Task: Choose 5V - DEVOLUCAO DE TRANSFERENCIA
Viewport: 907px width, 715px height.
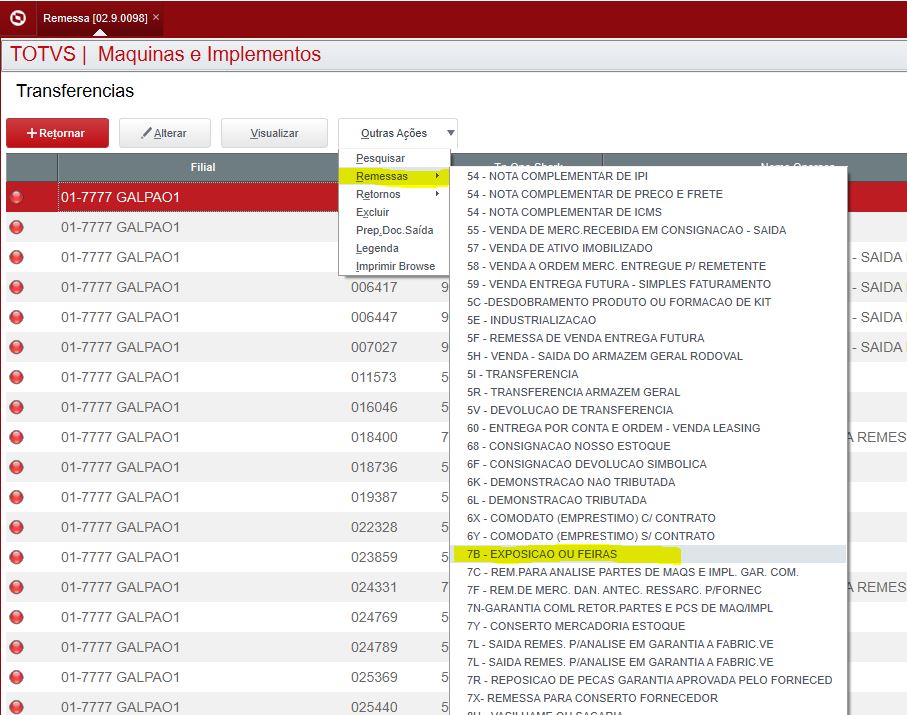Action: 648,410
